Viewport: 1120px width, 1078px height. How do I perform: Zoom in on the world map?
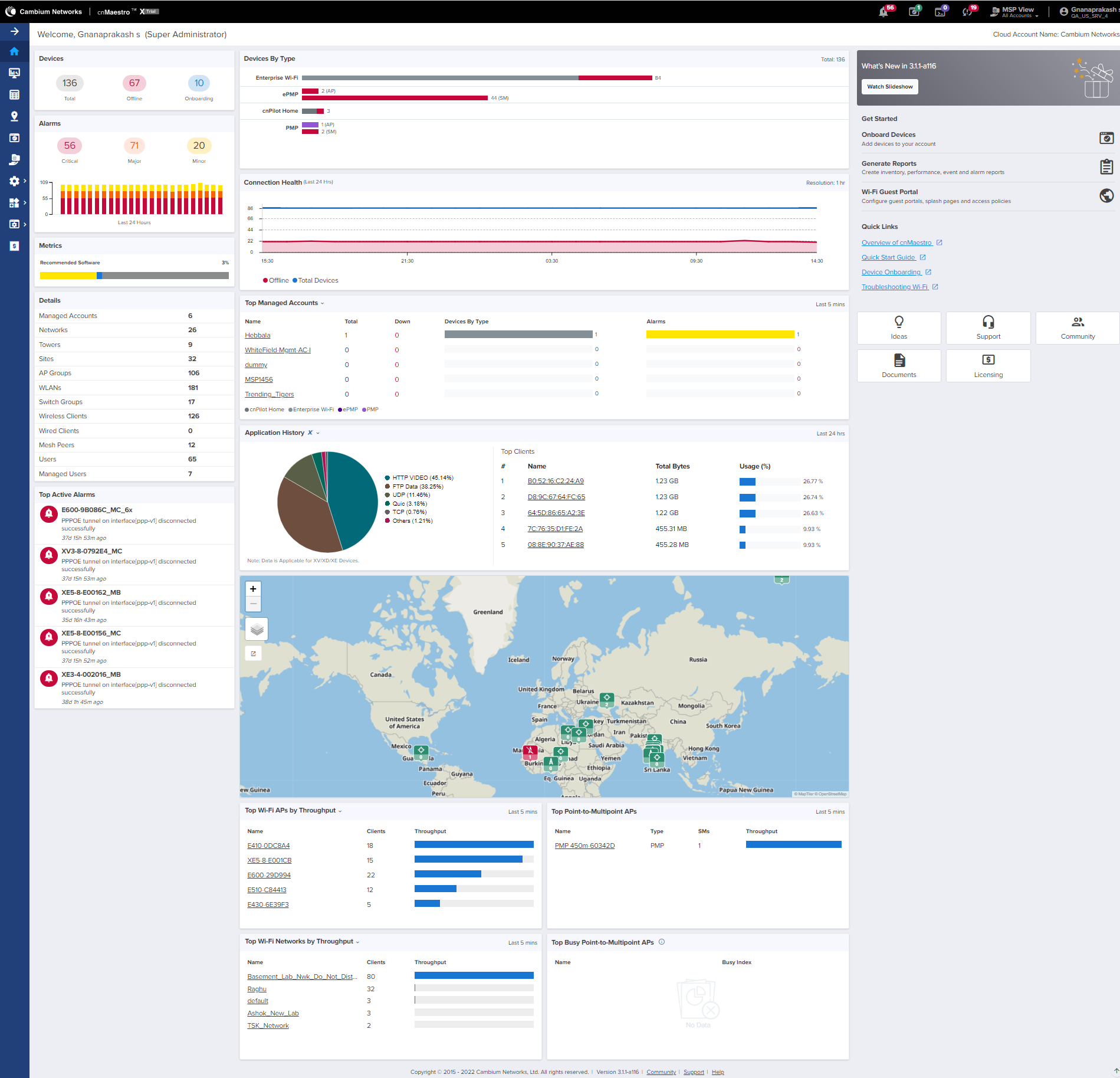pyautogui.click(x=253, y=589)
